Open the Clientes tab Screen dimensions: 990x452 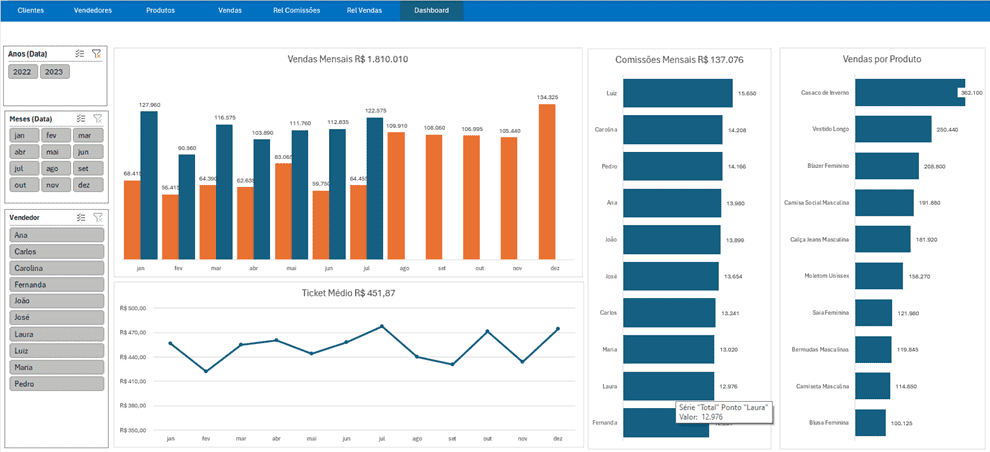31,11
